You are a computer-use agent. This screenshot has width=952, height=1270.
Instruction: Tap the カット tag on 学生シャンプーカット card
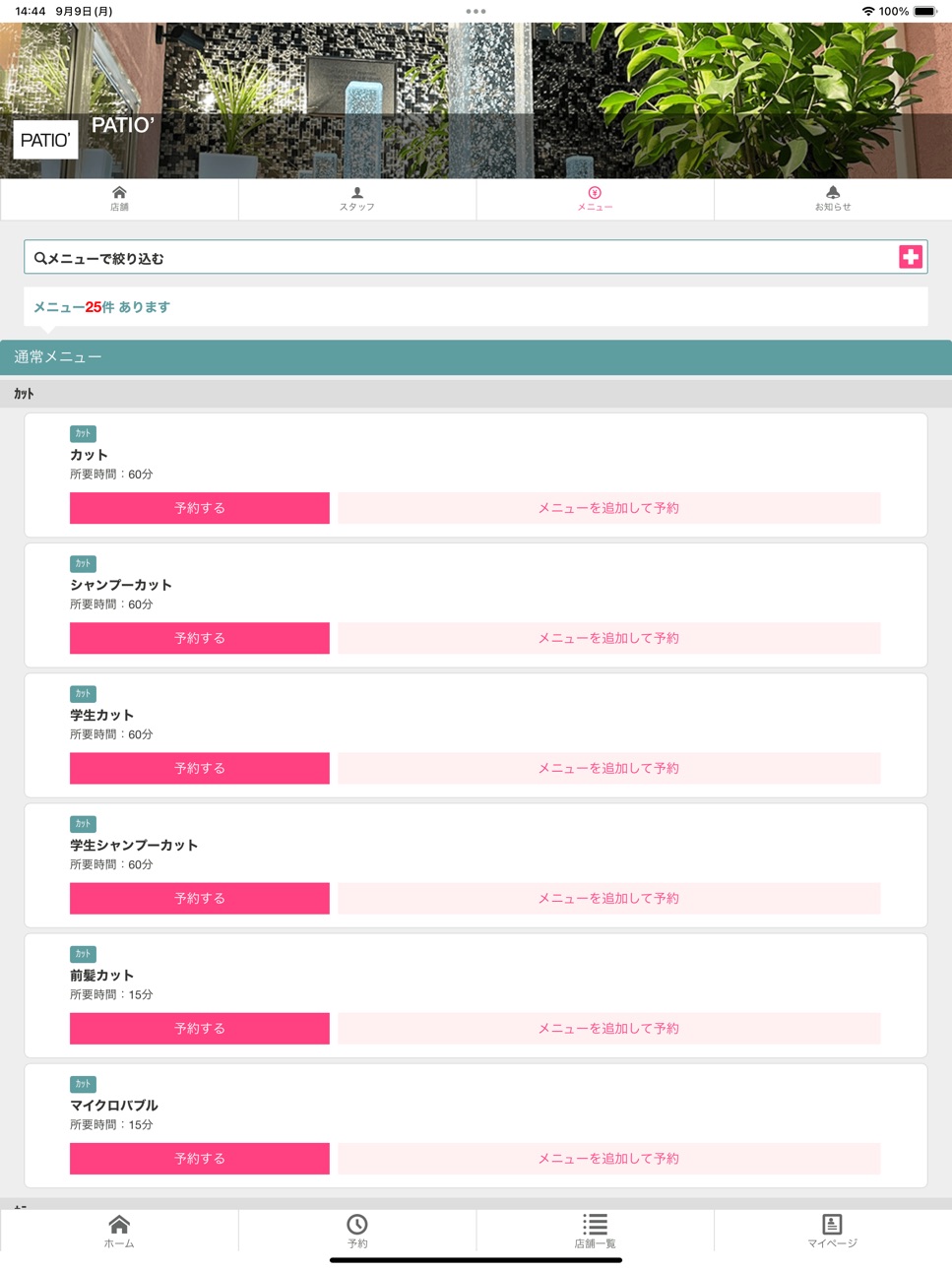point(83,823)
